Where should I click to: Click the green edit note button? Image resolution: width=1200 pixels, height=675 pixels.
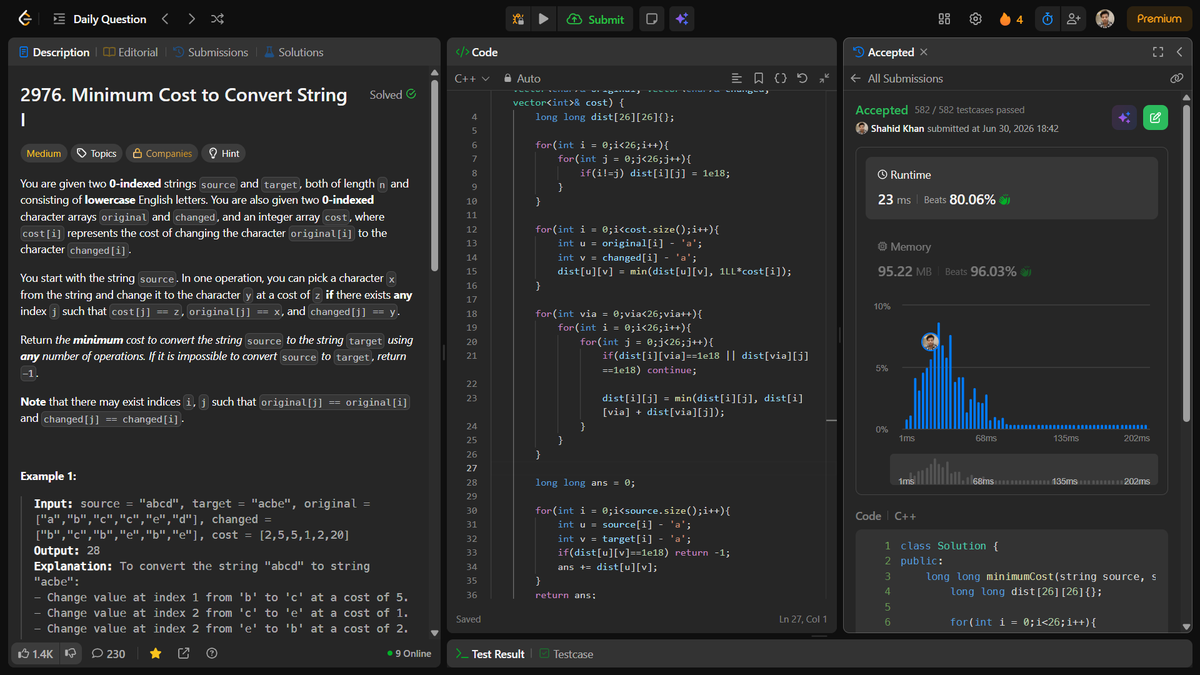tap(1155, 118)
